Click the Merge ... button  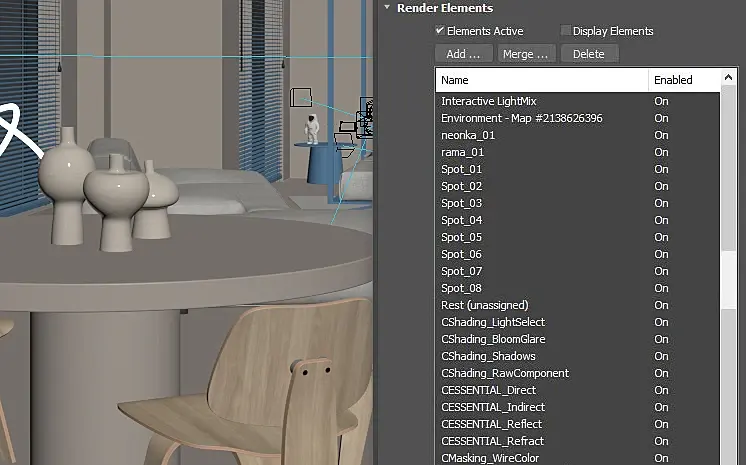coord(526,54)
